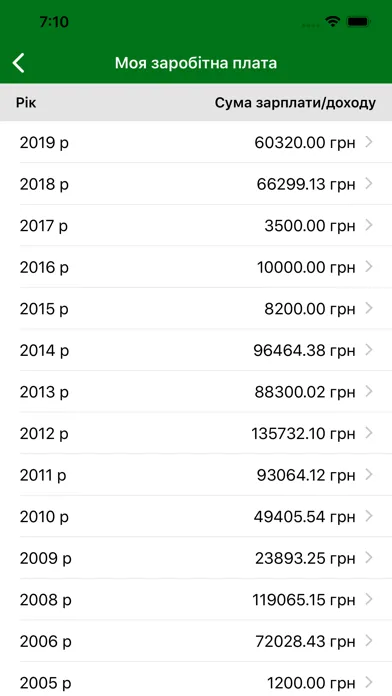Click chevron beside 3500.00 грн

point(369,225)
